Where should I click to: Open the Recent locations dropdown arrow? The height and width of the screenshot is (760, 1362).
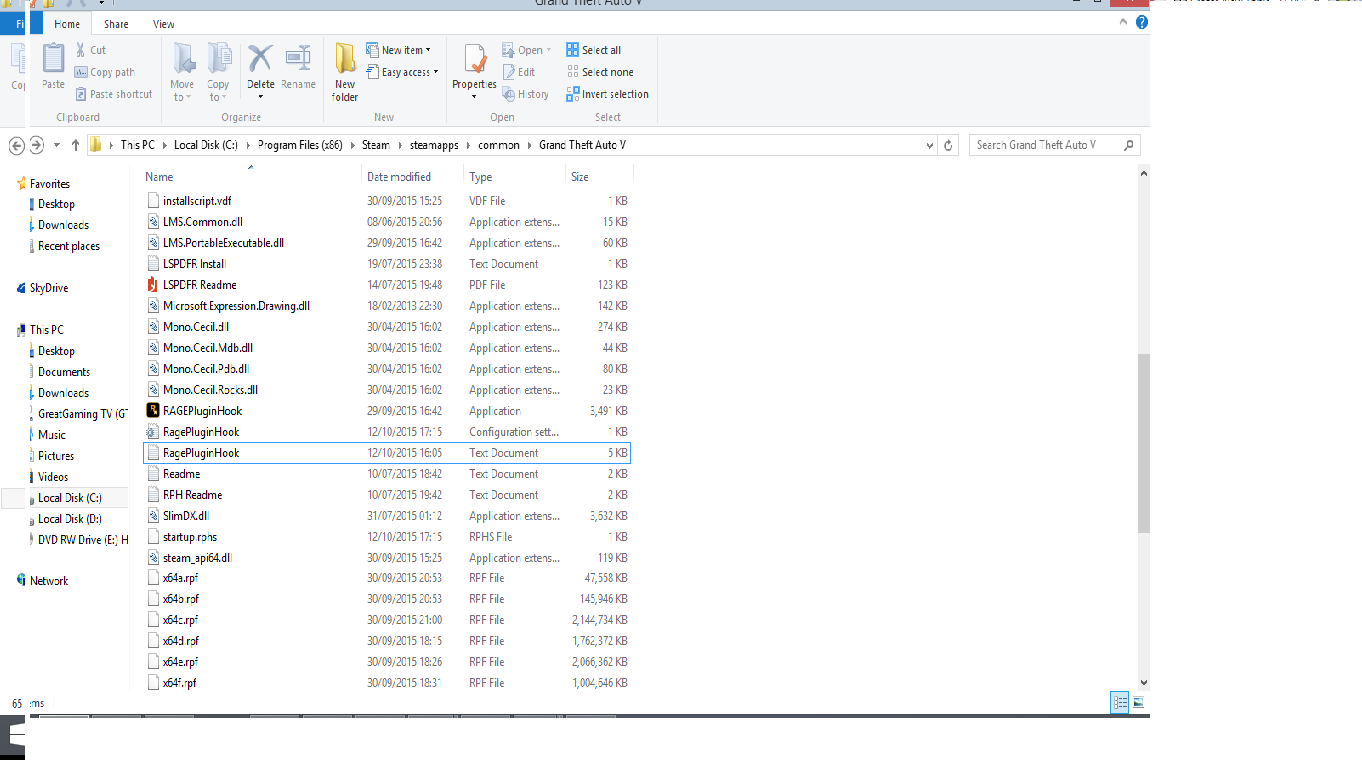click(57, 145)
